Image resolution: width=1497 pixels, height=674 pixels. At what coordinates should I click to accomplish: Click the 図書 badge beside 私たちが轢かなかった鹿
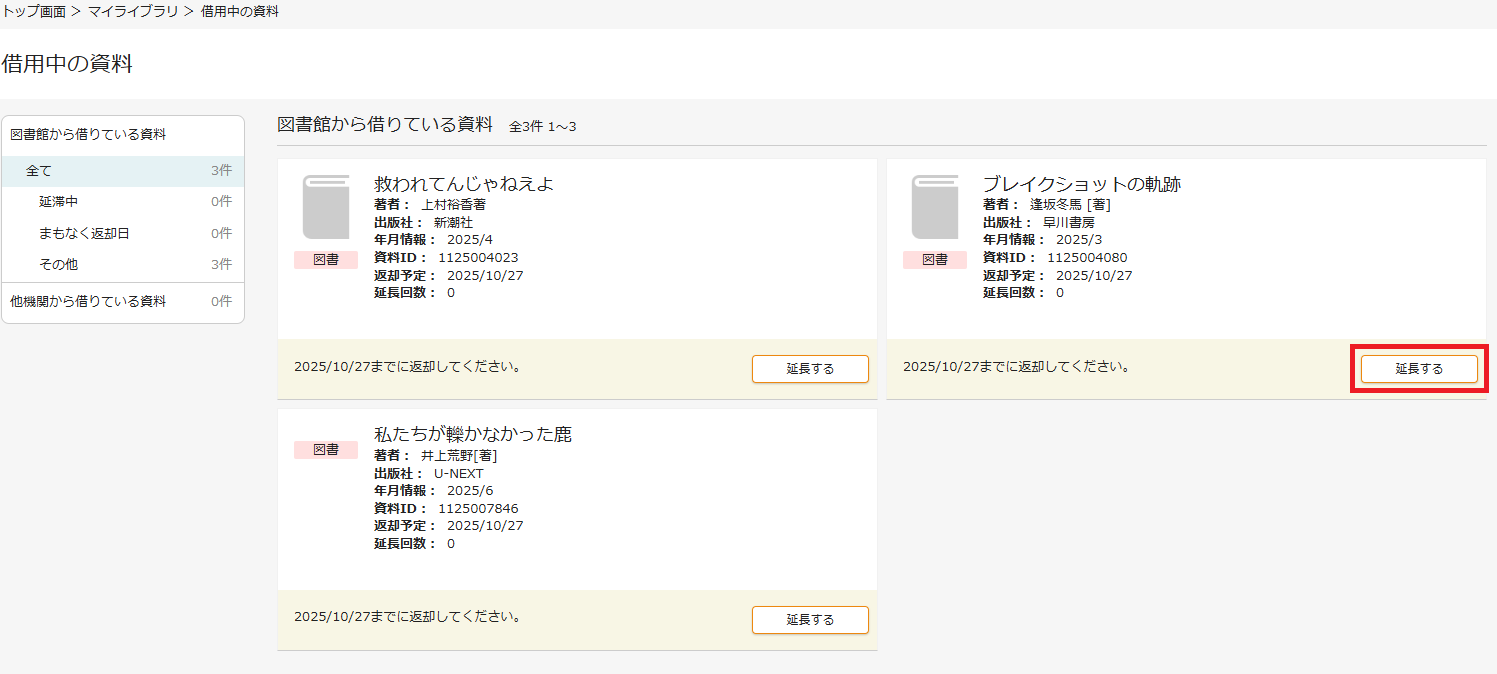(x=325, y=449)
